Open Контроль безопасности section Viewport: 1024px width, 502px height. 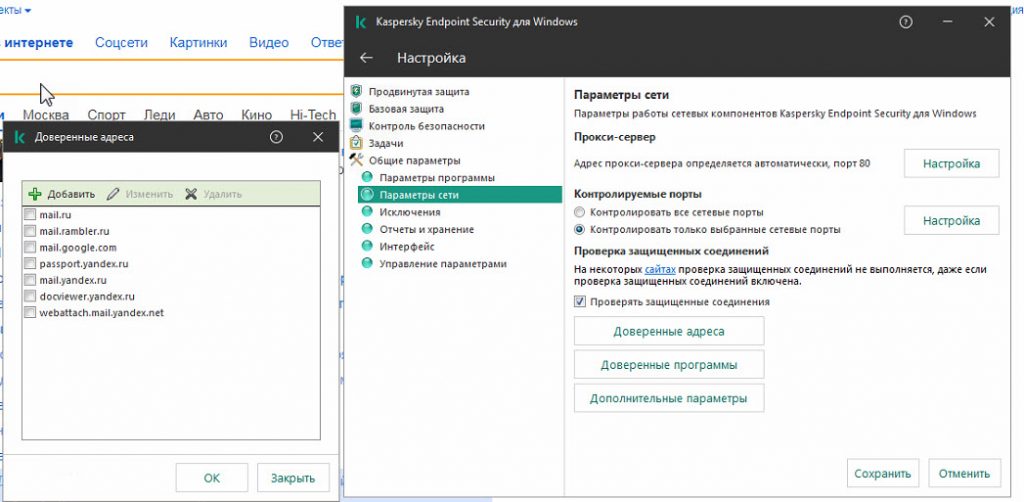pyautogui.click(x=426, y=125)
